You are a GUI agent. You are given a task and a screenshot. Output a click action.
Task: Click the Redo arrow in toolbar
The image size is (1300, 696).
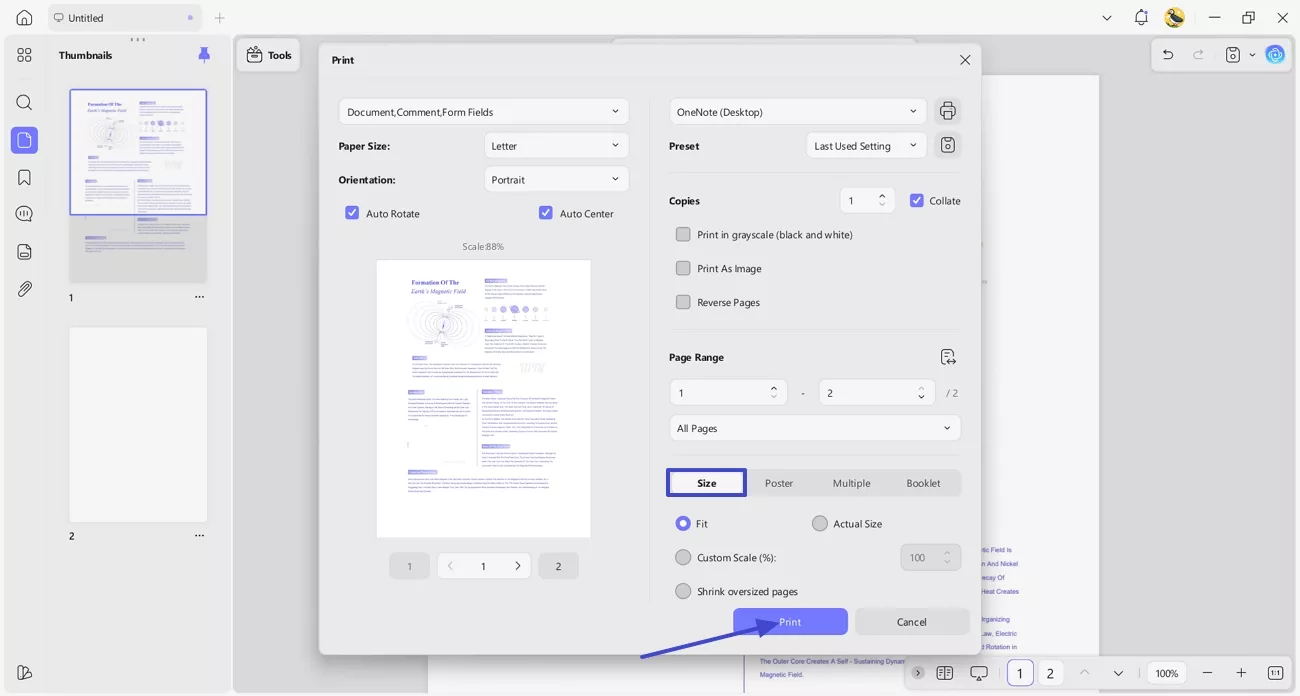(x=1198, y=55)
